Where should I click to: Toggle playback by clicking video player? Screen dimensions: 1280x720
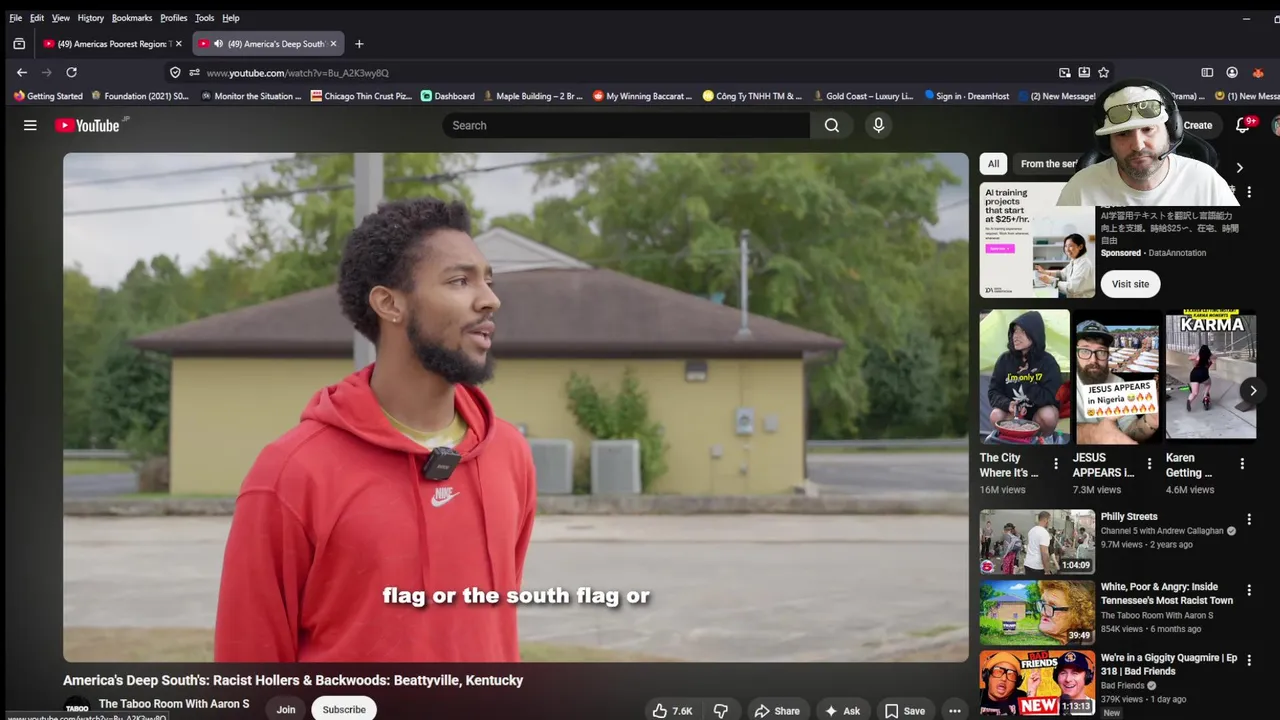(x=516, y=407)
